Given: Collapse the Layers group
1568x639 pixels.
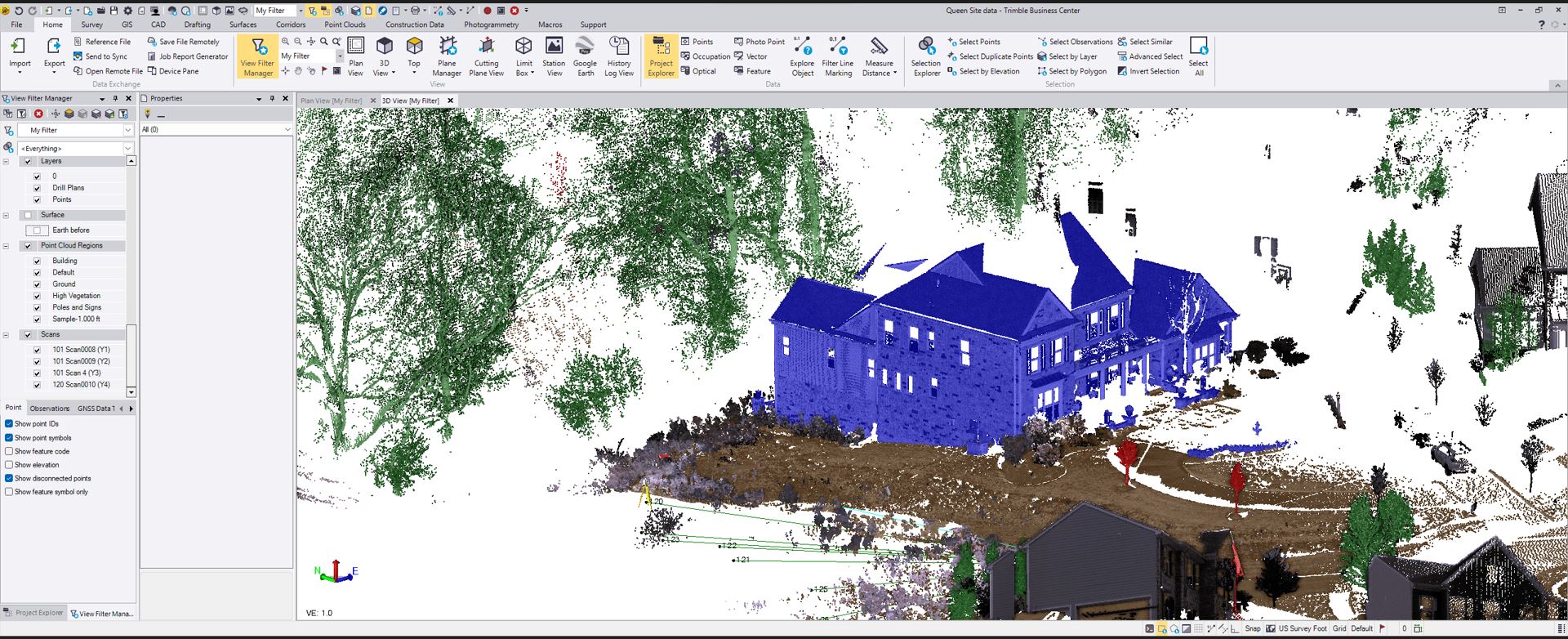Looking at the screenshot, I should click(6, 162).
